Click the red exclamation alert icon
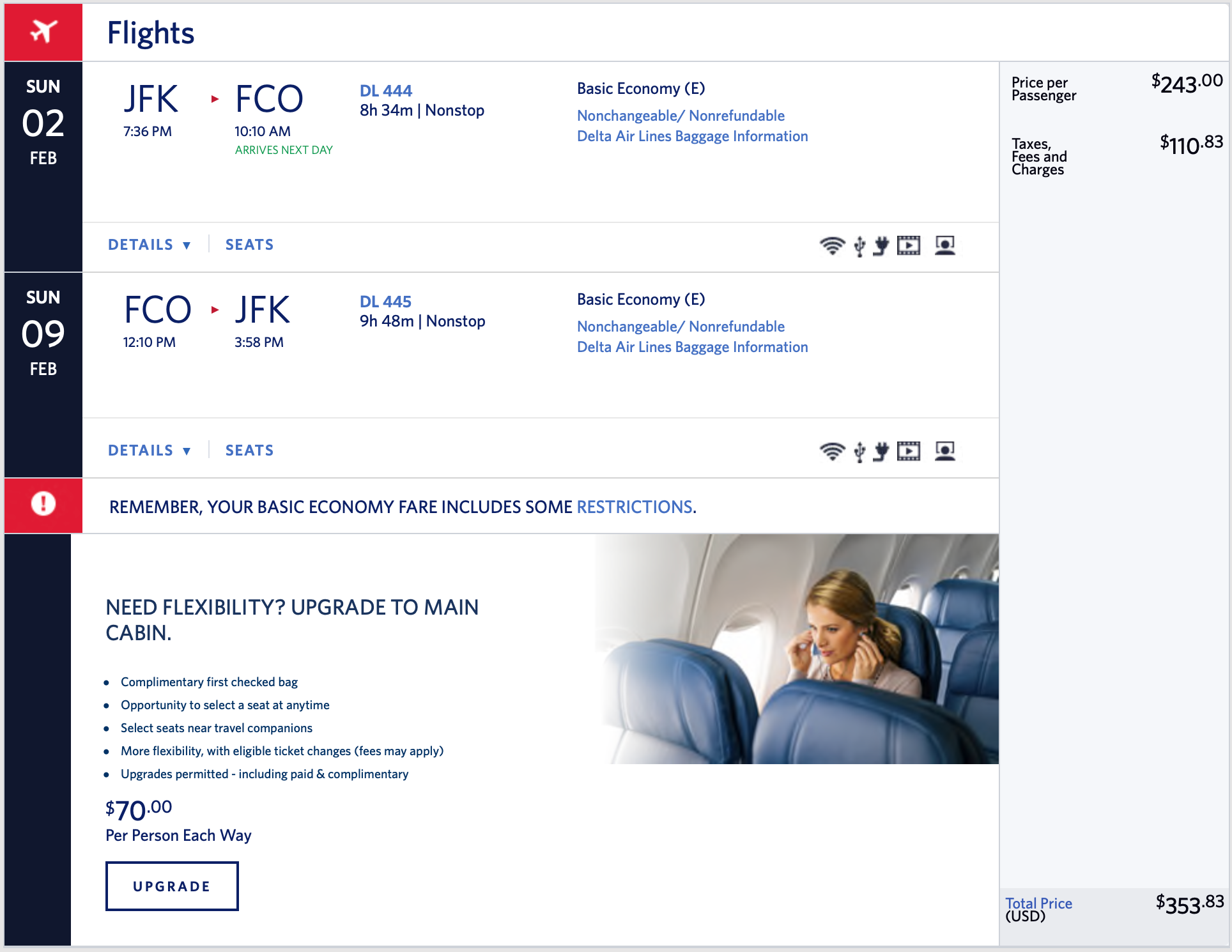The image size is (1232, 952). click(x=43, y=503)
